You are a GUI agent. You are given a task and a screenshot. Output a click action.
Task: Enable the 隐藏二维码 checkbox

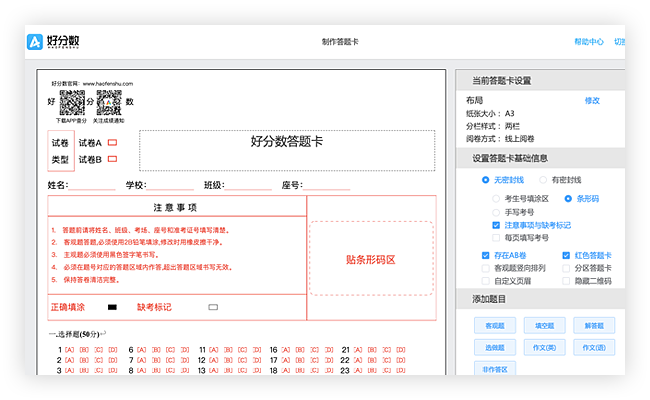pos(566,281)
